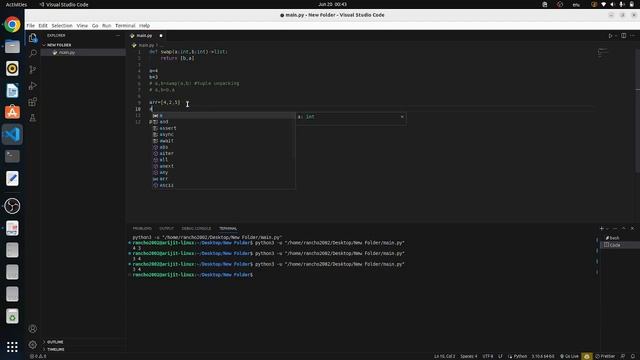Screen dimensions: 640x360
Task: Switch to the OUTPUT panel tab
Action: click(x=167, y=229)
